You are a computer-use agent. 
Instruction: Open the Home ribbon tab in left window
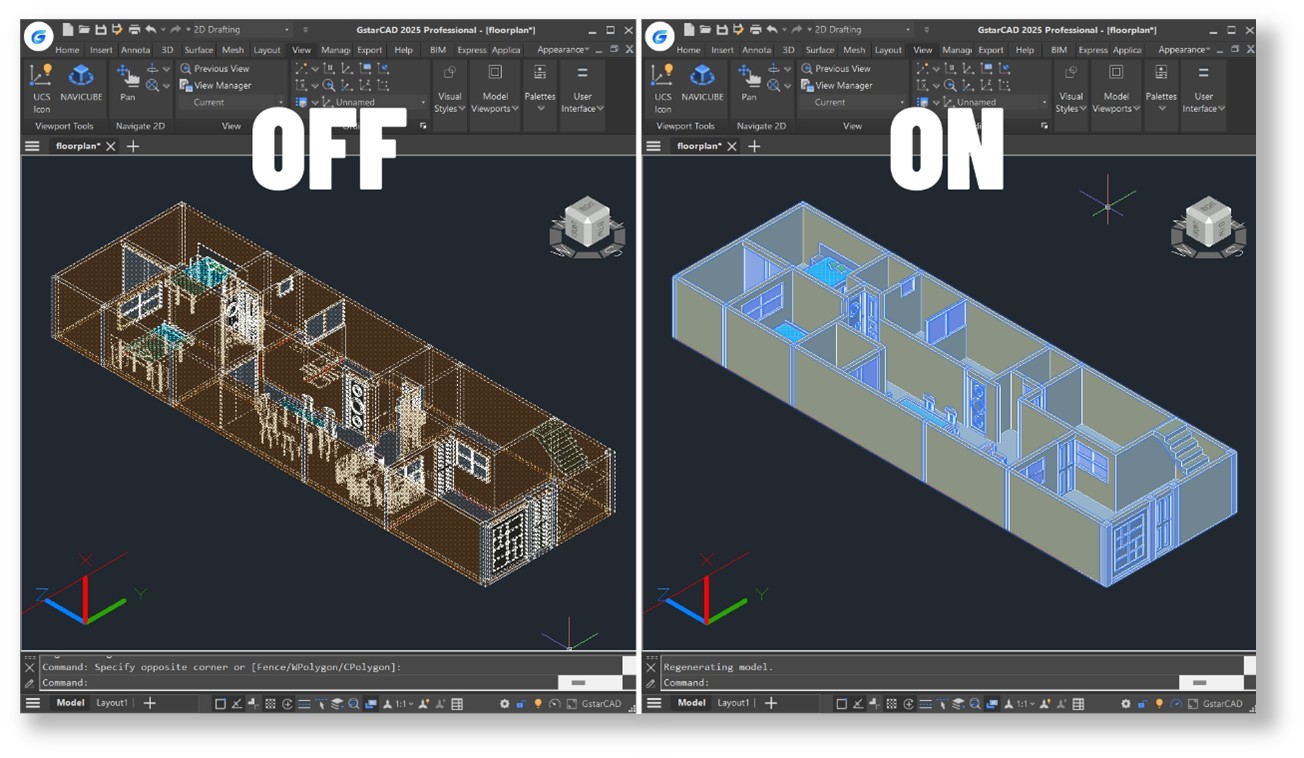click(67, 50)
